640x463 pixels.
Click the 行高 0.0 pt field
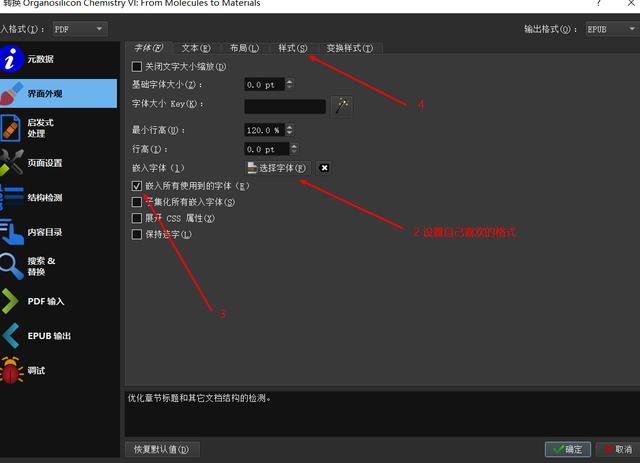pos(267,149)
